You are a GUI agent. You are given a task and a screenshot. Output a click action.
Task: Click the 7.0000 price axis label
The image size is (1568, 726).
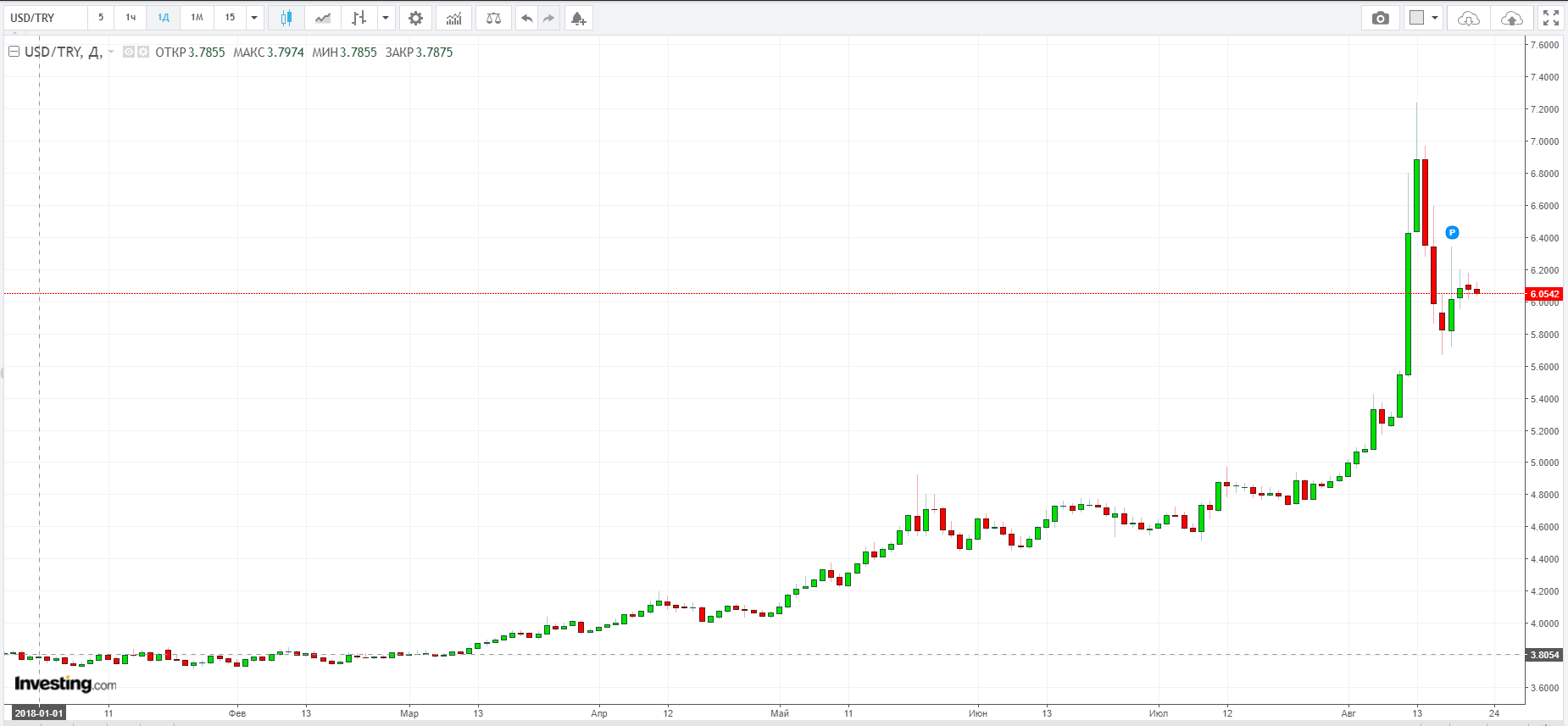[1544, 141]
